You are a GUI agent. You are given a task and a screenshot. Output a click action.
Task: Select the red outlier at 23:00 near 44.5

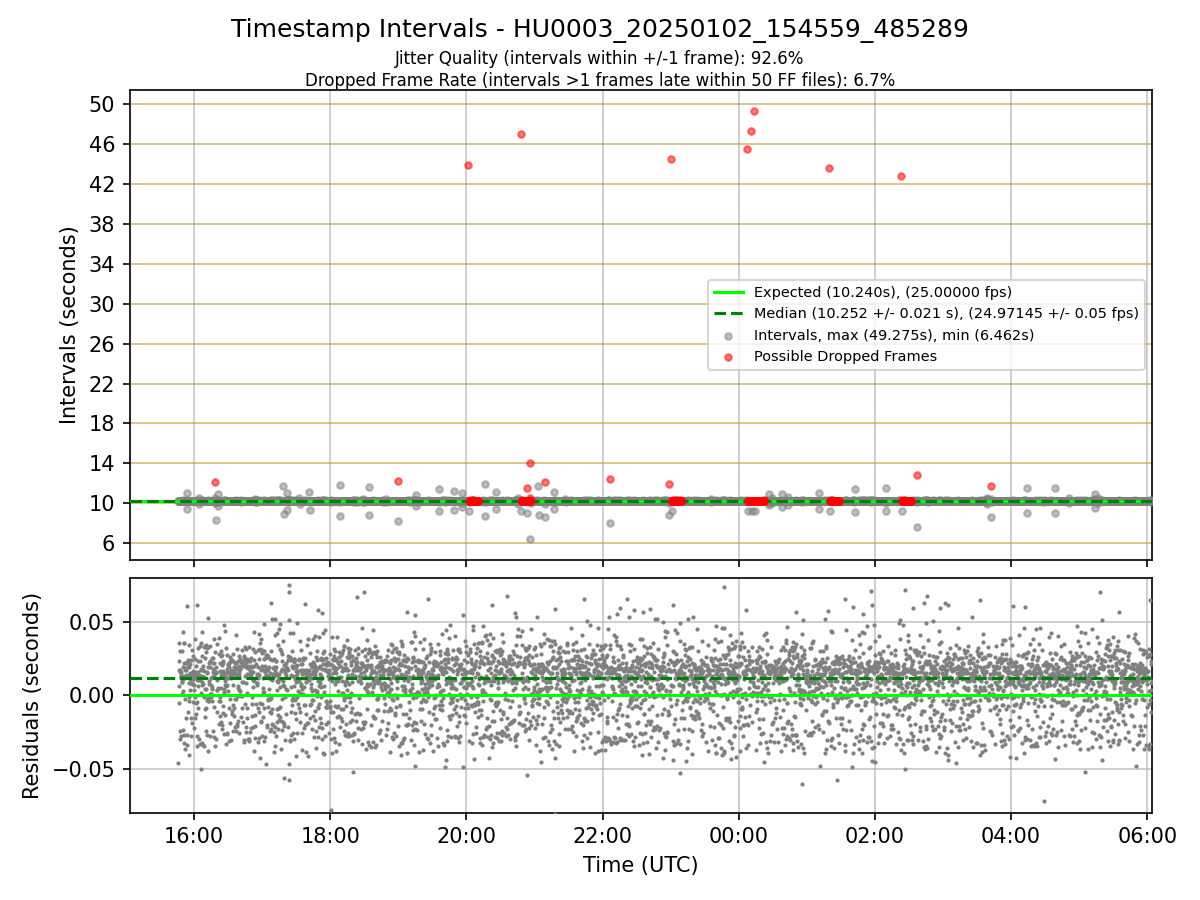click(671, 159)
